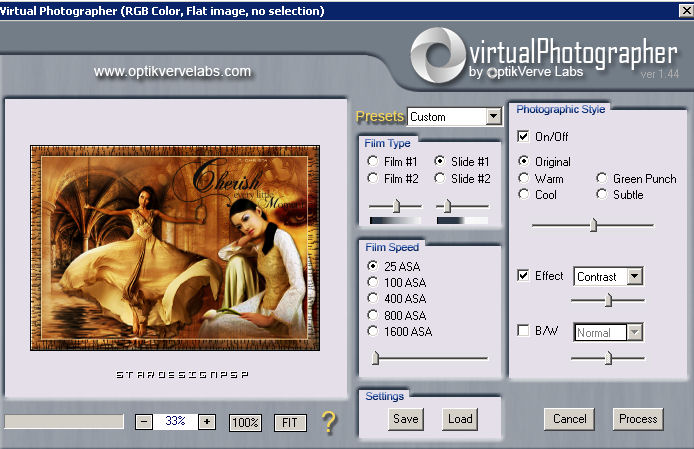
Task: Click the Film Speed slider handle
Action: click(x=375, y=357)
